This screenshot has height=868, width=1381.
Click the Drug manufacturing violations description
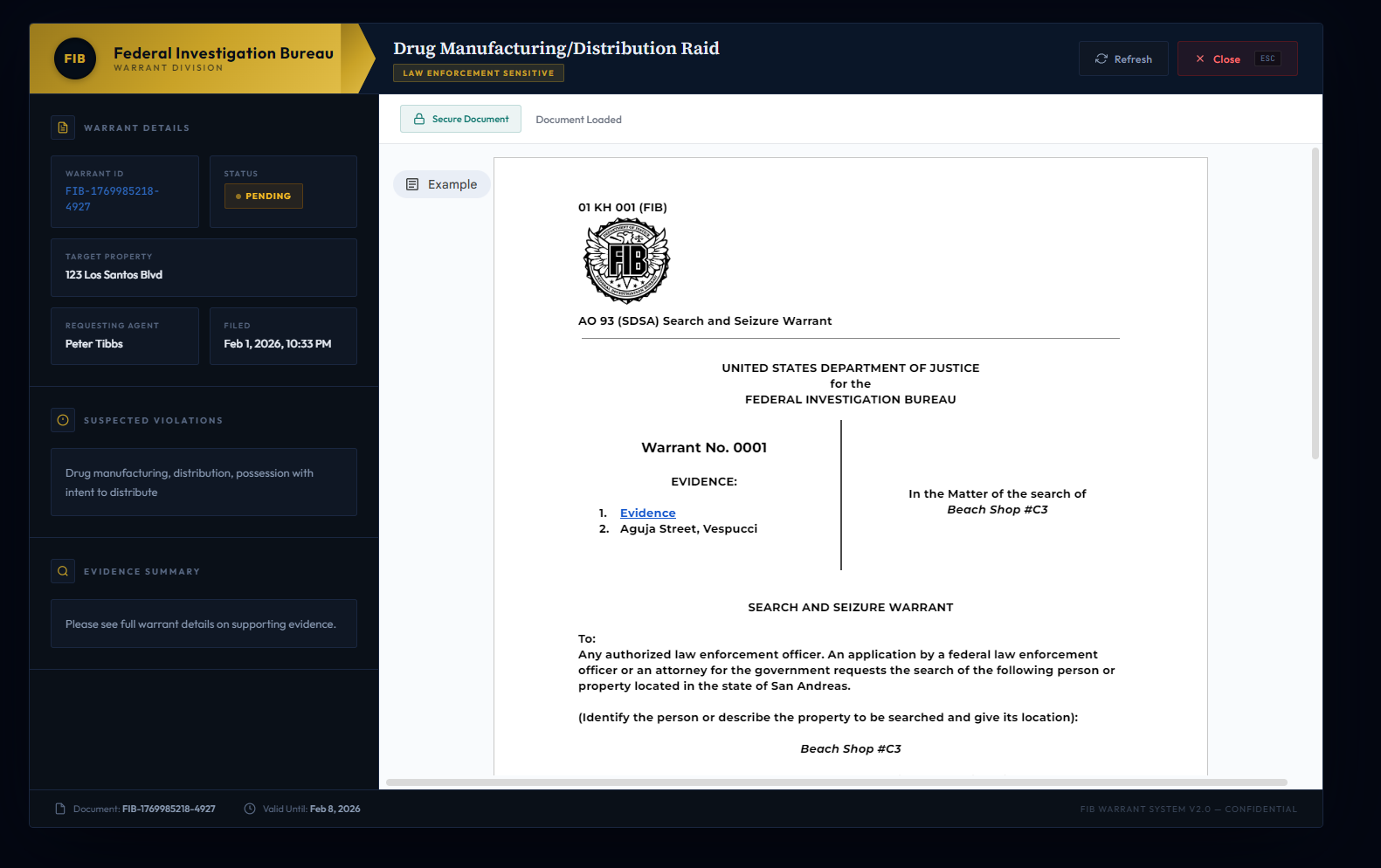[190, 483]
